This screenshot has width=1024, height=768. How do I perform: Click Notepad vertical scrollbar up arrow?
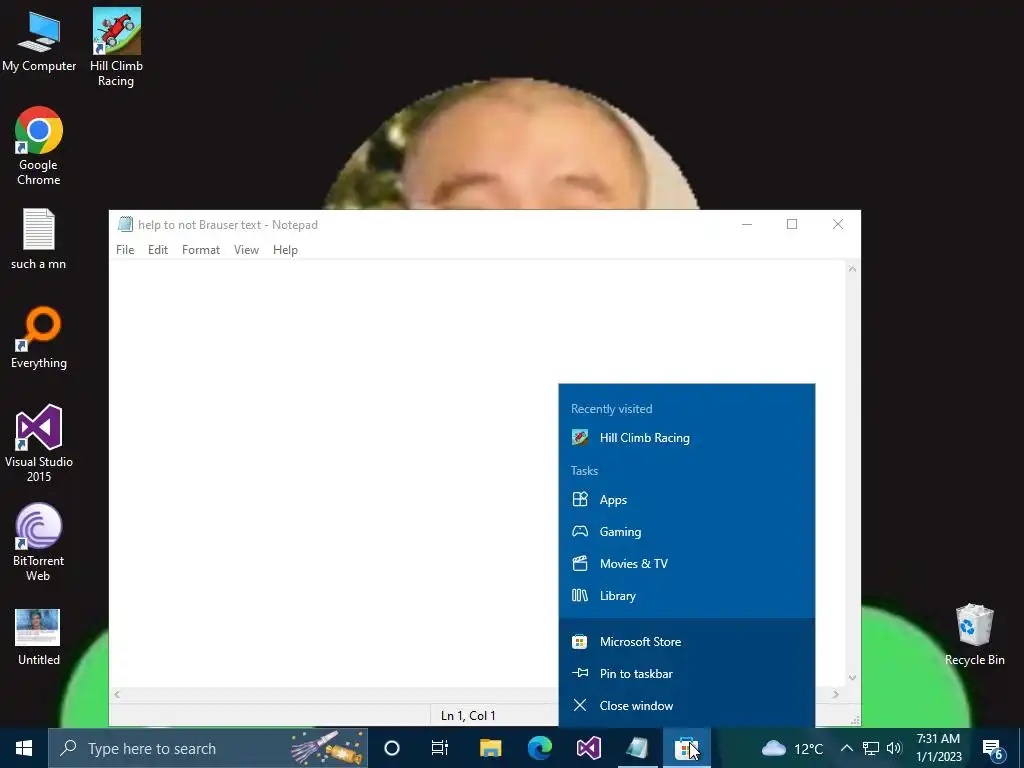[x=852, y=269]
